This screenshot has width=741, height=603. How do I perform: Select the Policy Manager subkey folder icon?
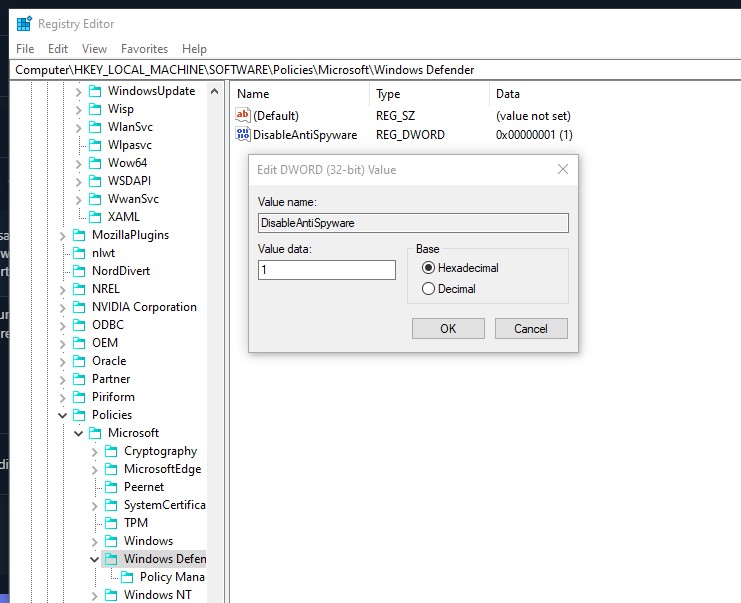(127, 577)
